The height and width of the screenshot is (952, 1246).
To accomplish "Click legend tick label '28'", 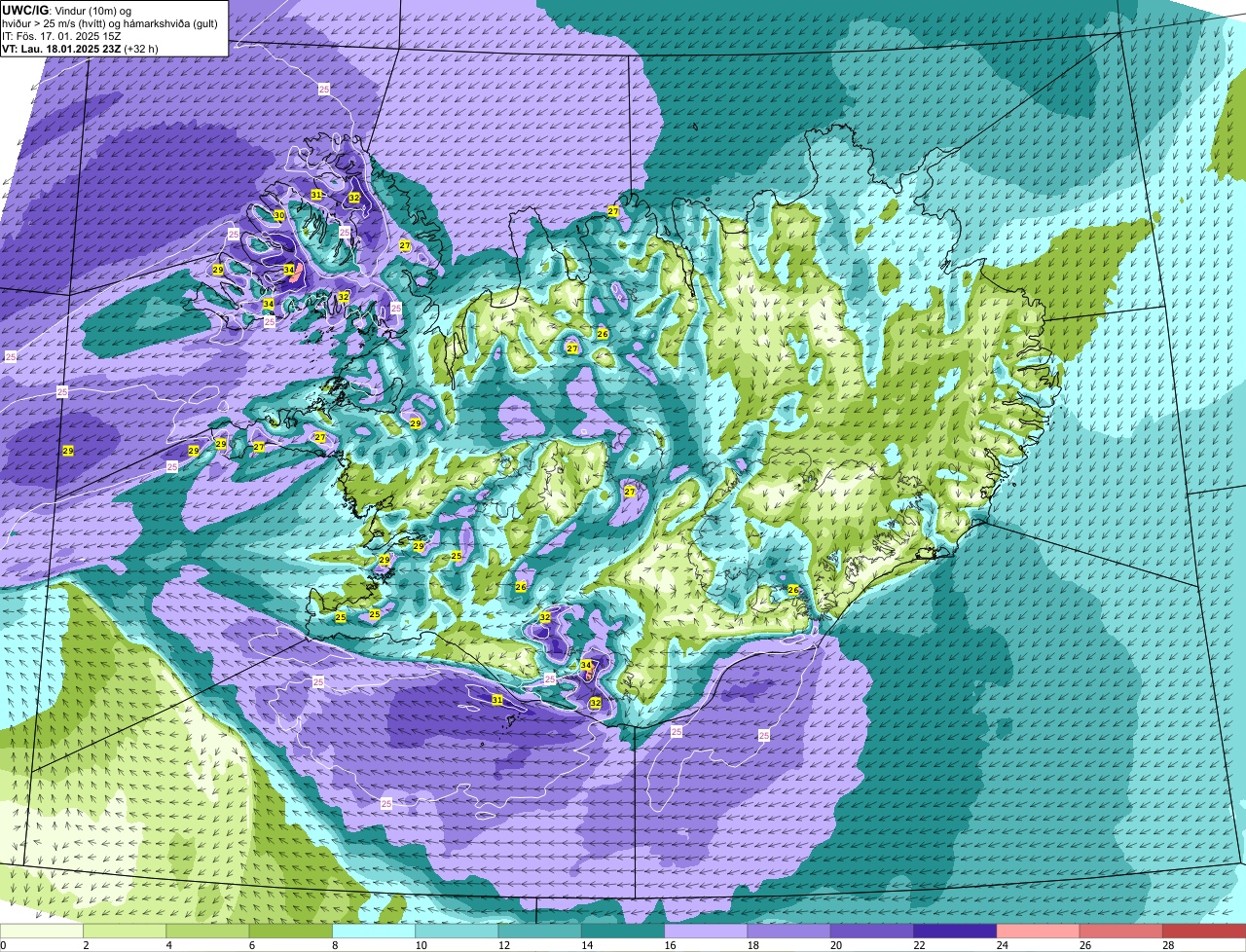I will [1169, 945].
